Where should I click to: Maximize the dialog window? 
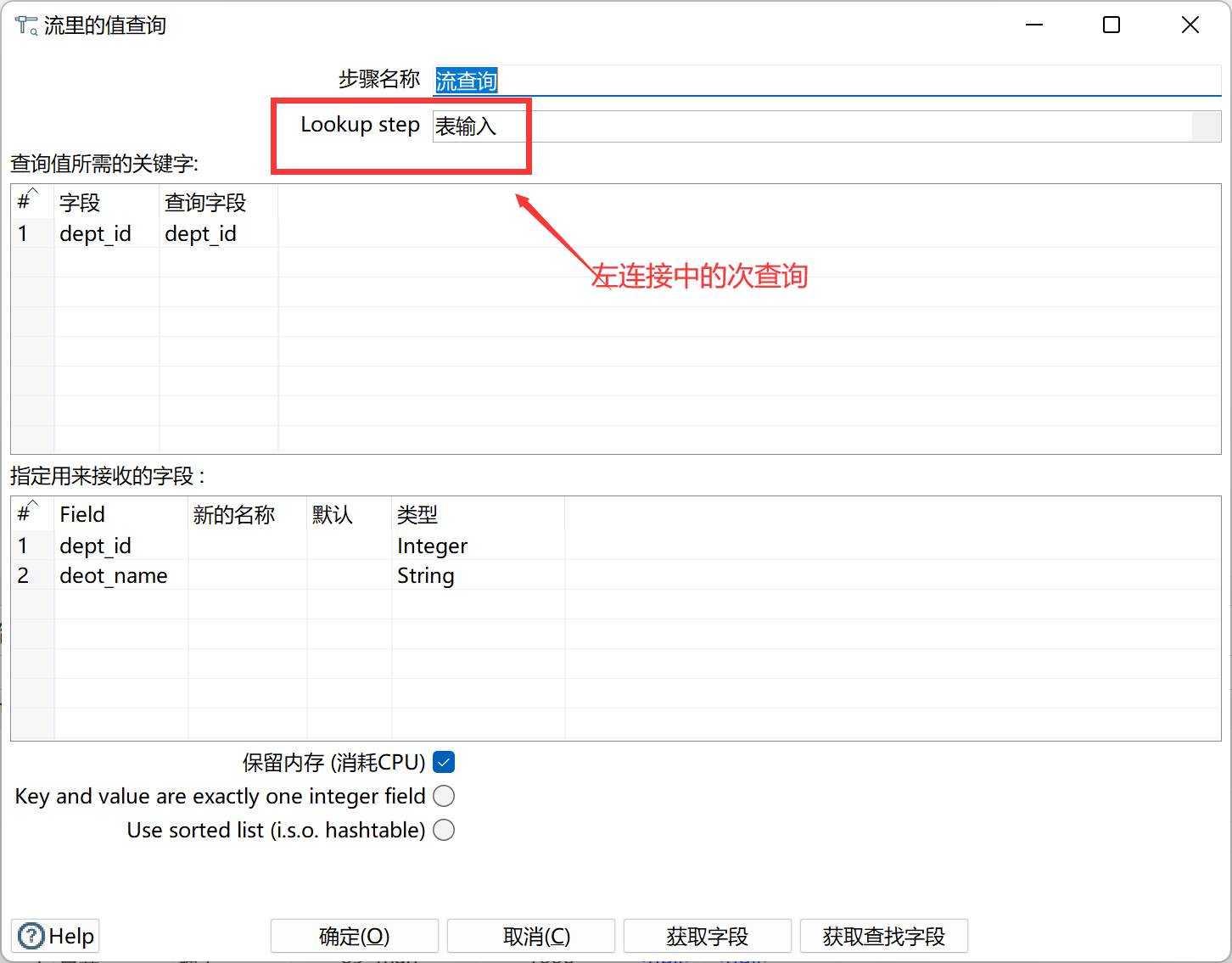point(1112,25)
